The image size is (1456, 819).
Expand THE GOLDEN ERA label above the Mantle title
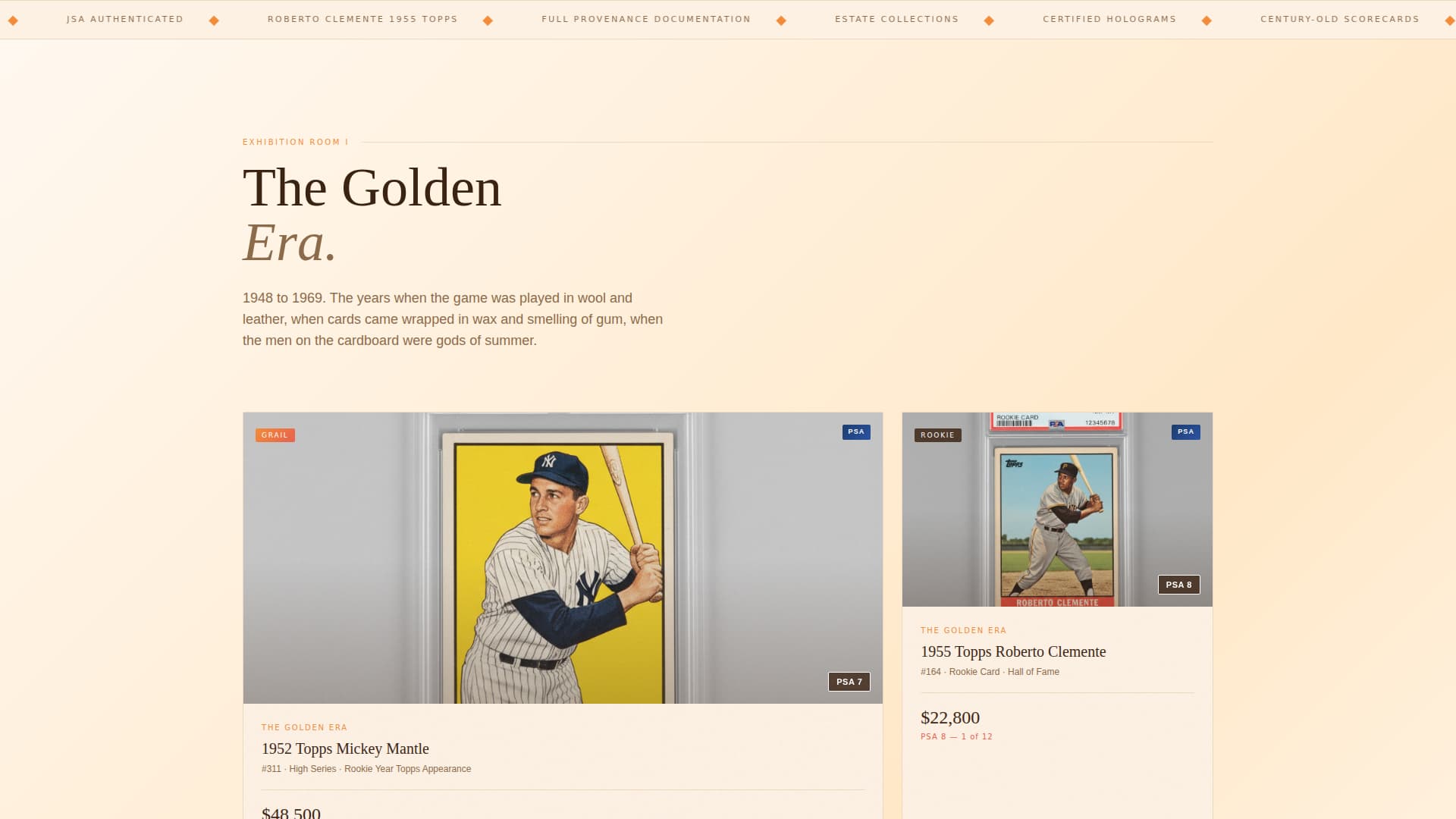pyautogui.click(x=304, y=726)
